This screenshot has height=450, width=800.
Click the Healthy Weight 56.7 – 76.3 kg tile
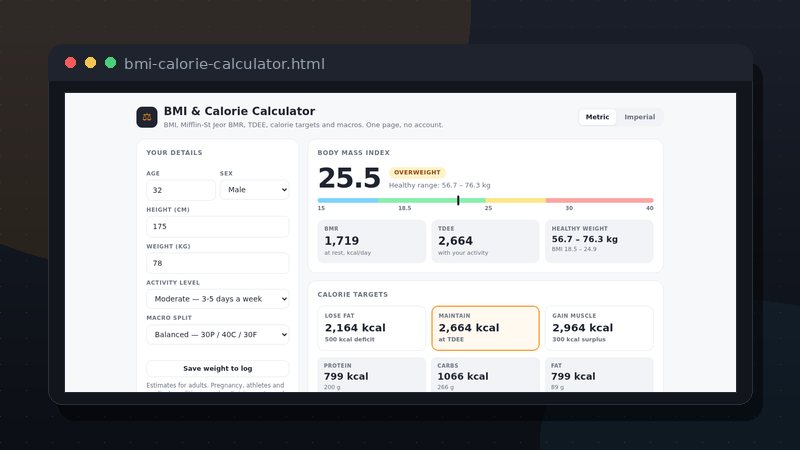(599, 241)
